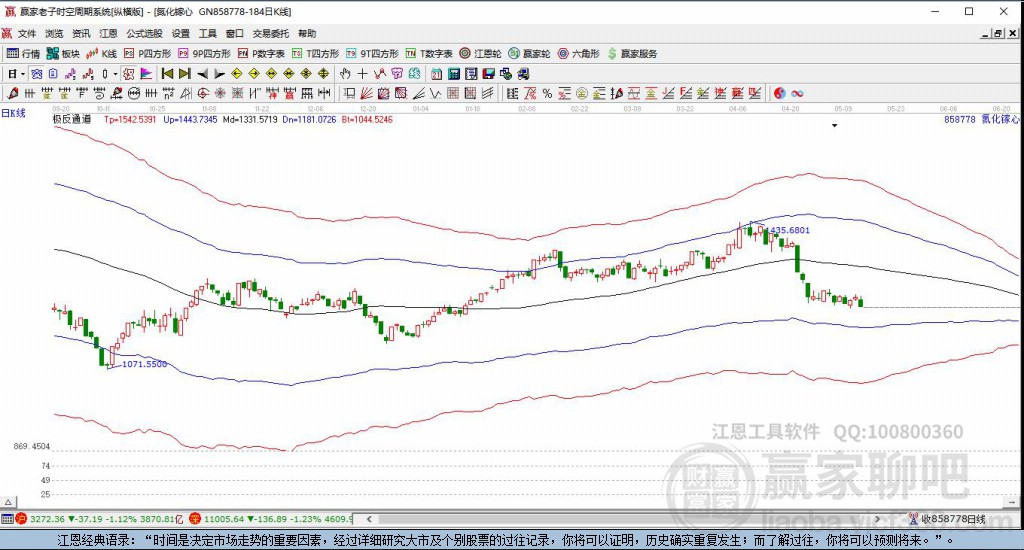The width and height of the screenshot is (1024, 550).
Task: Open 赢家服务 with green dollar icon
Action: pos(632,54)
